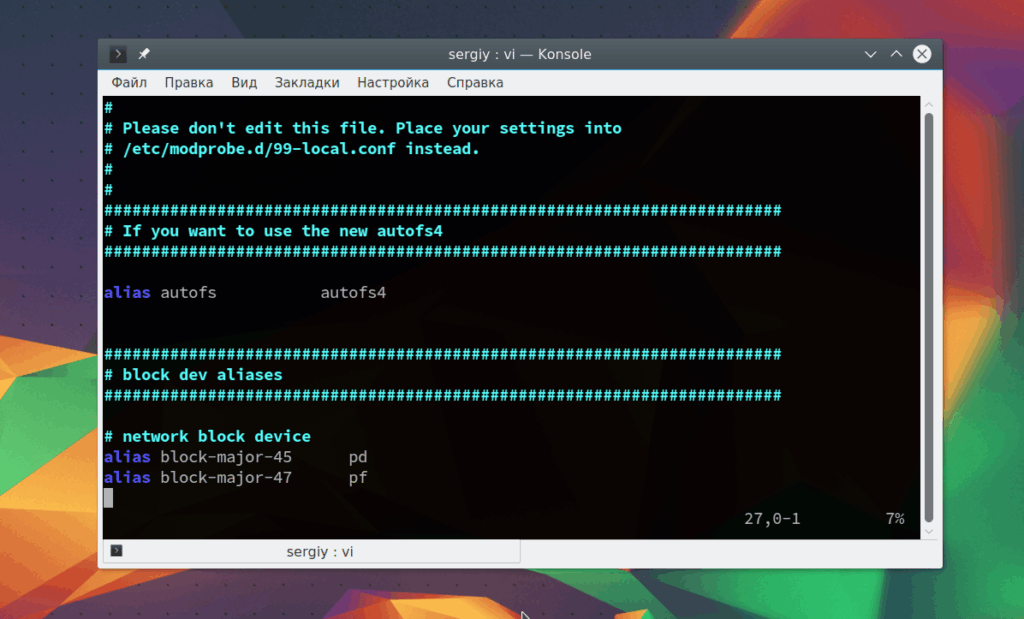Open the Вид menu
This screenshot has width=1024, height=619.
[244, 82]
